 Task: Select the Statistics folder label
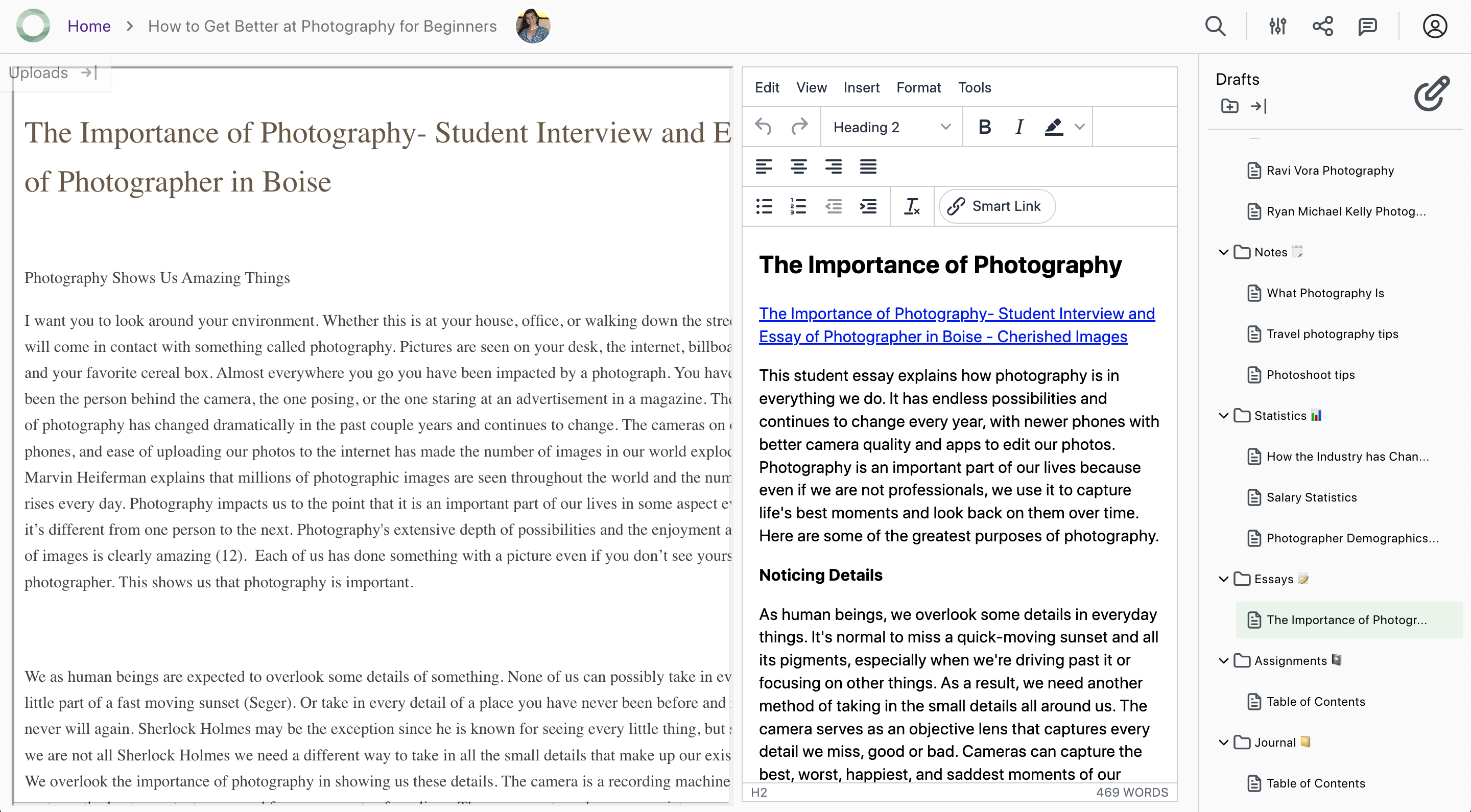(x=1279, y=415)
